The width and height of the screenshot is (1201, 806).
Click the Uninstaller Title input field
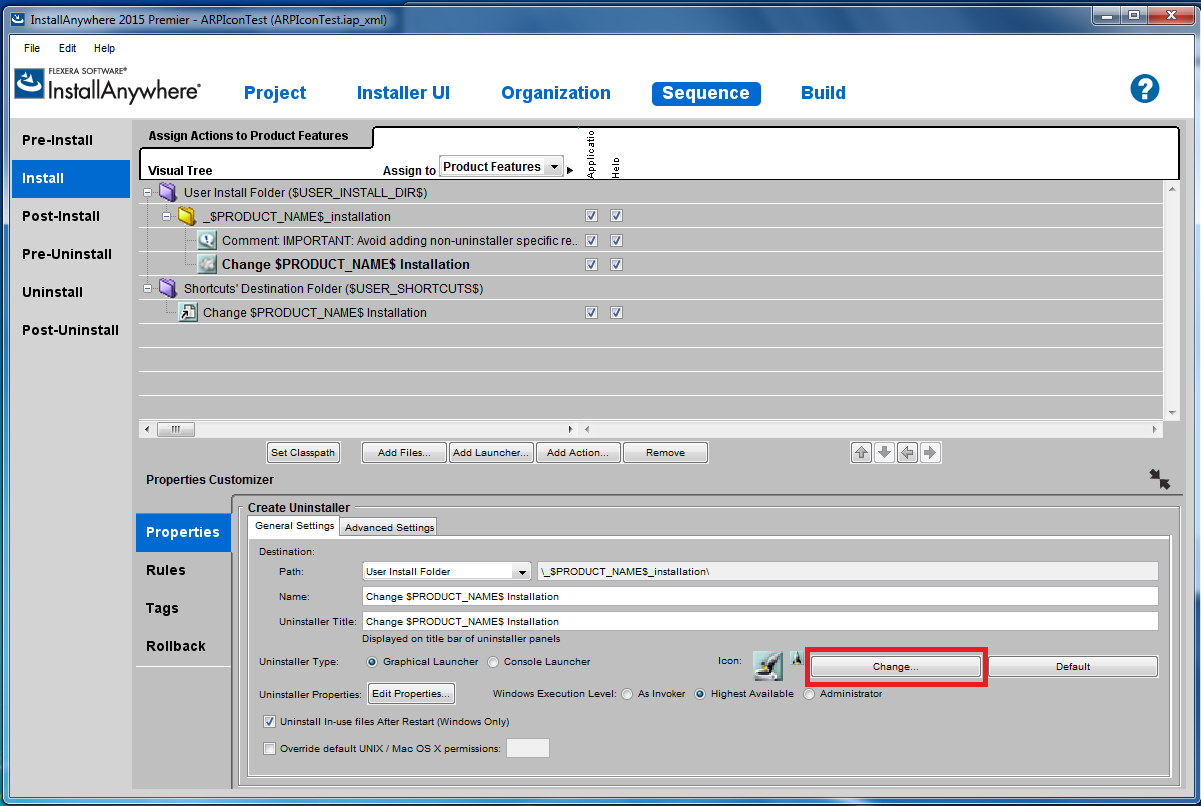(758, 621)
